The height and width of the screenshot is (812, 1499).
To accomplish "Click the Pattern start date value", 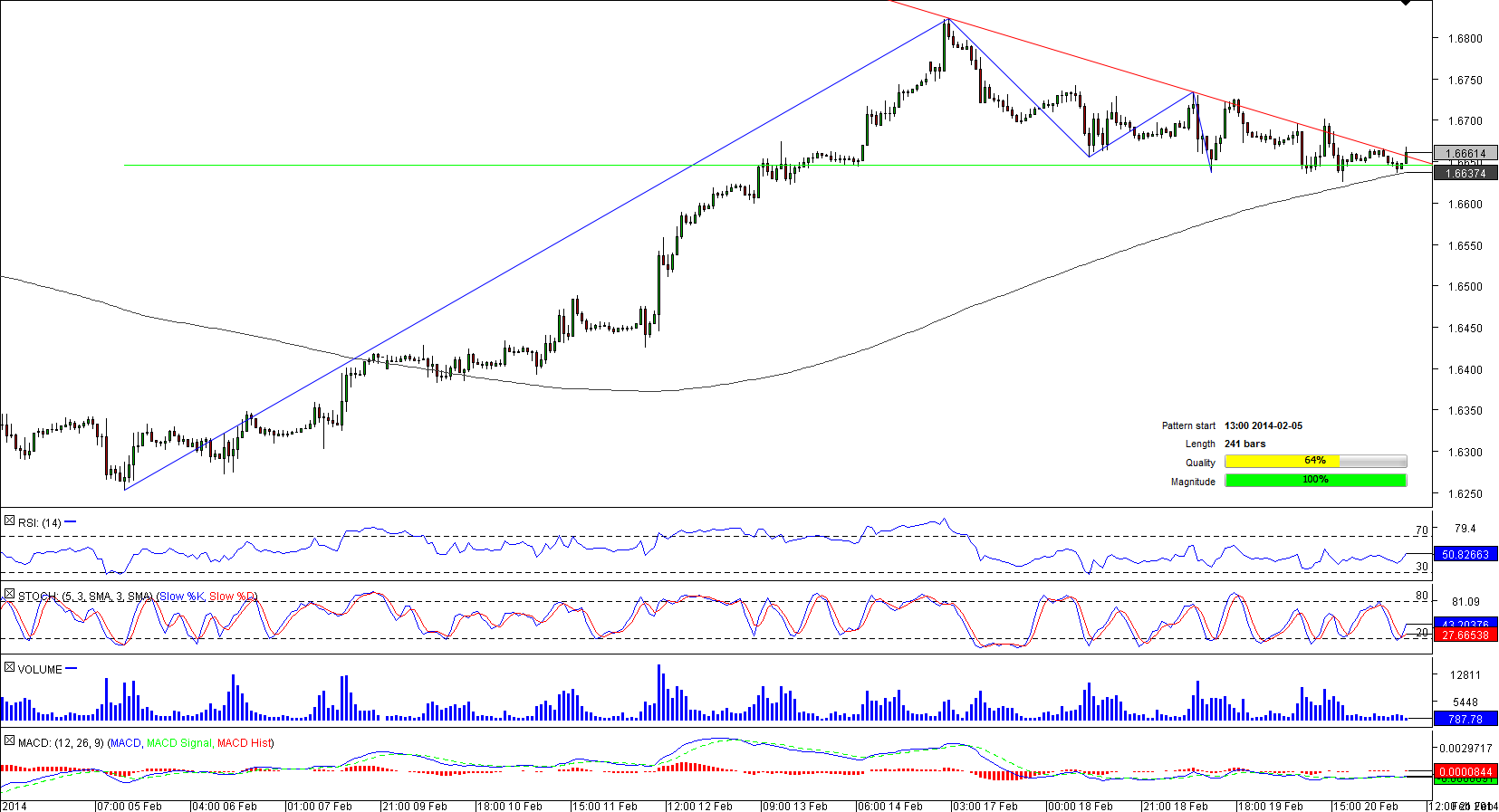I will coord(1263,425).
